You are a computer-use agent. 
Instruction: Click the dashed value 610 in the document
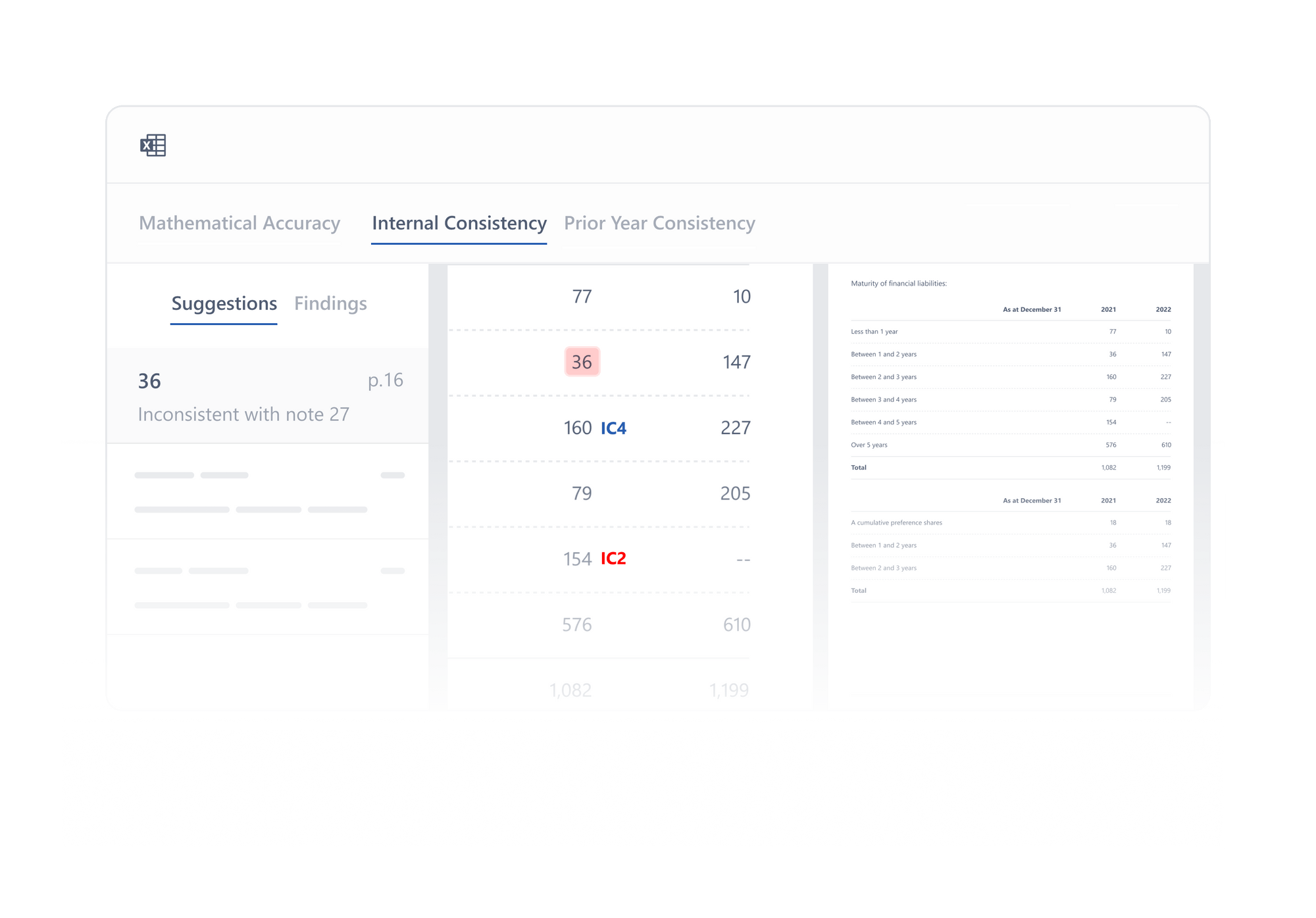point(737,625)
